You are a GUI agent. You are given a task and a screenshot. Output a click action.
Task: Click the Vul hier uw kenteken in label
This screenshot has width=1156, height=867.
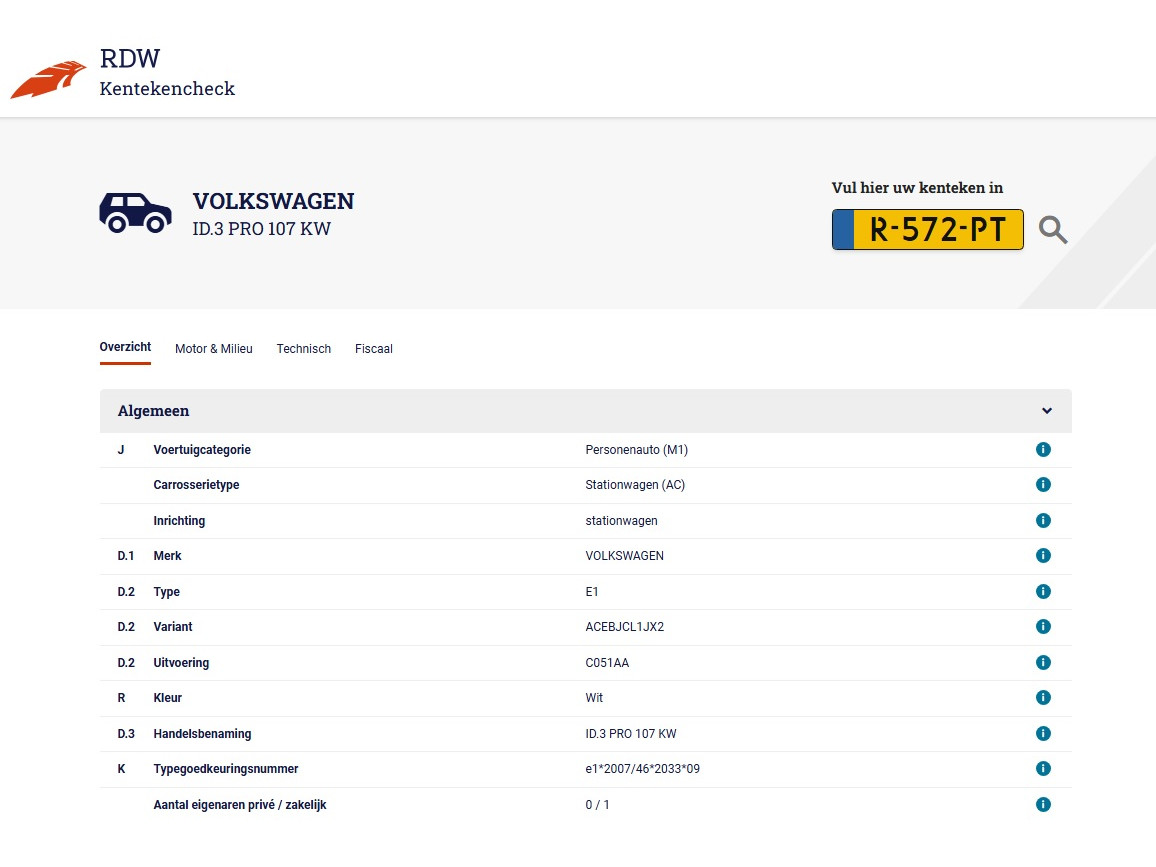click(x=917, y=188)
